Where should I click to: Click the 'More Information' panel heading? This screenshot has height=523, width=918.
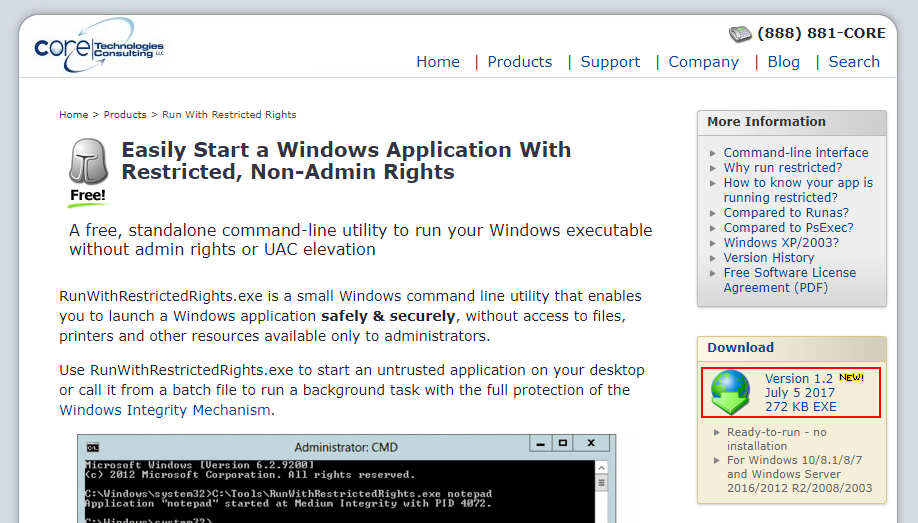(x=766, y=122)
